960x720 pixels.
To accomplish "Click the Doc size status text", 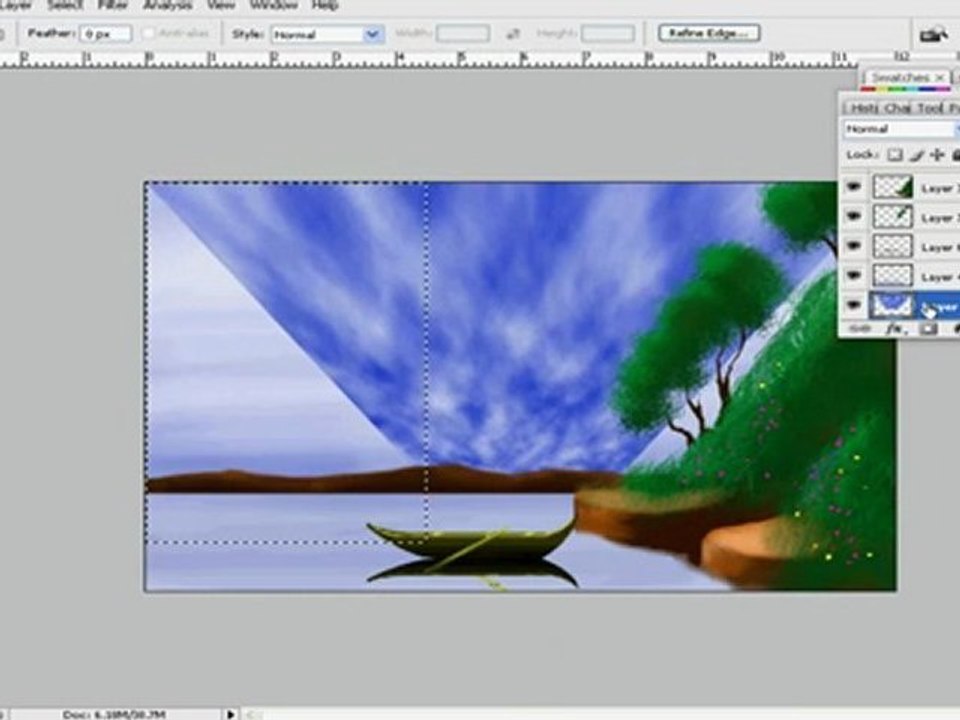I will [x=113, y=714].
